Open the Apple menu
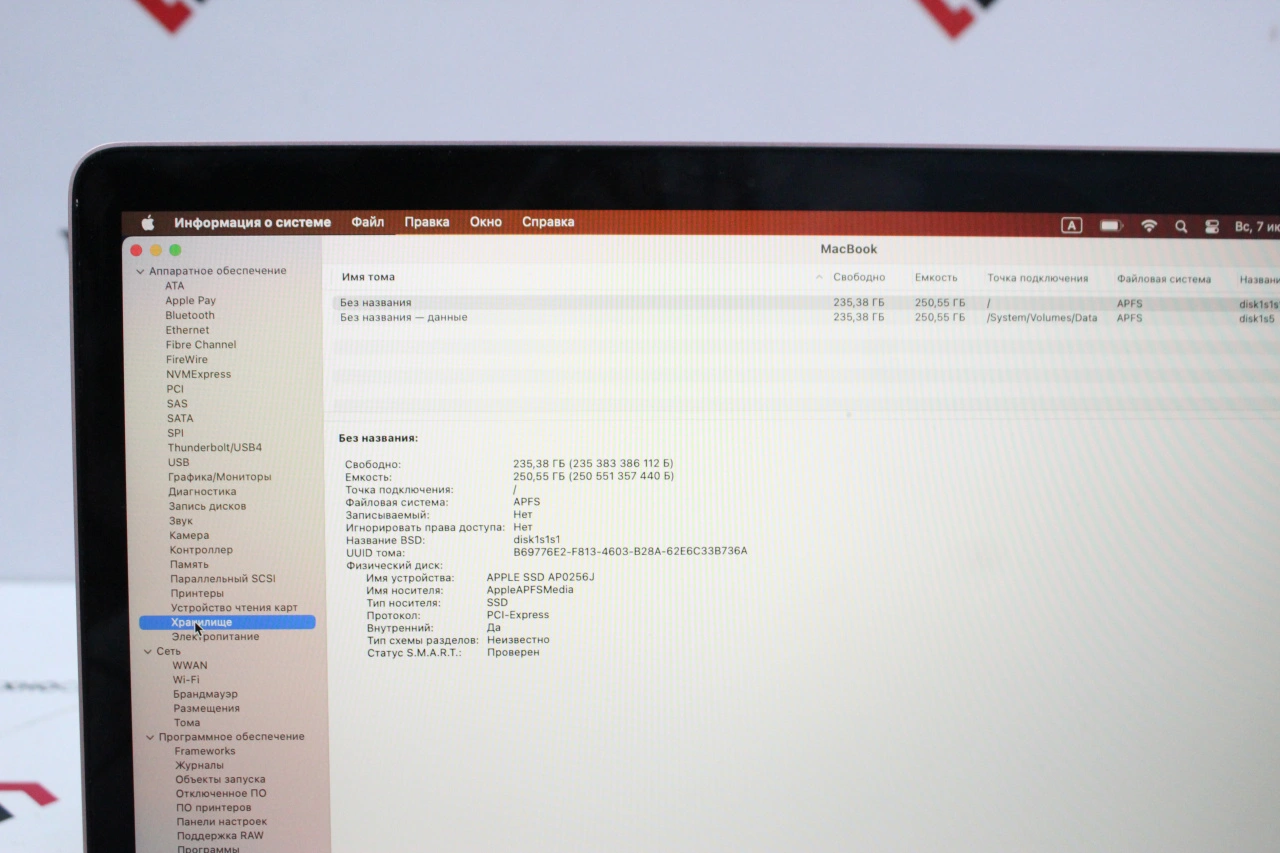The height and width of the screenshot is (853, 1280). tap(148, 223)
